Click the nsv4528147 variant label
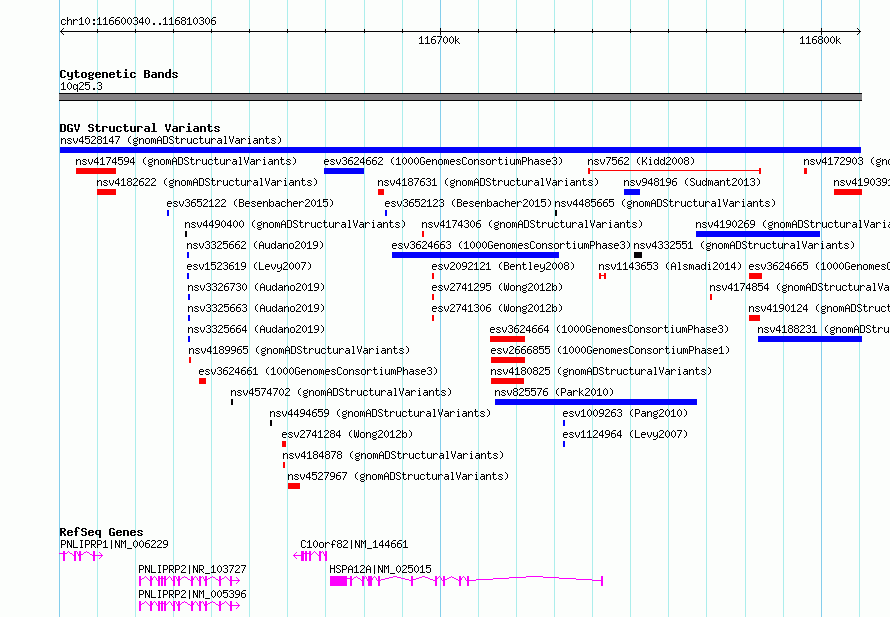This screenshot has height=617, width=890. click(171, 140)
